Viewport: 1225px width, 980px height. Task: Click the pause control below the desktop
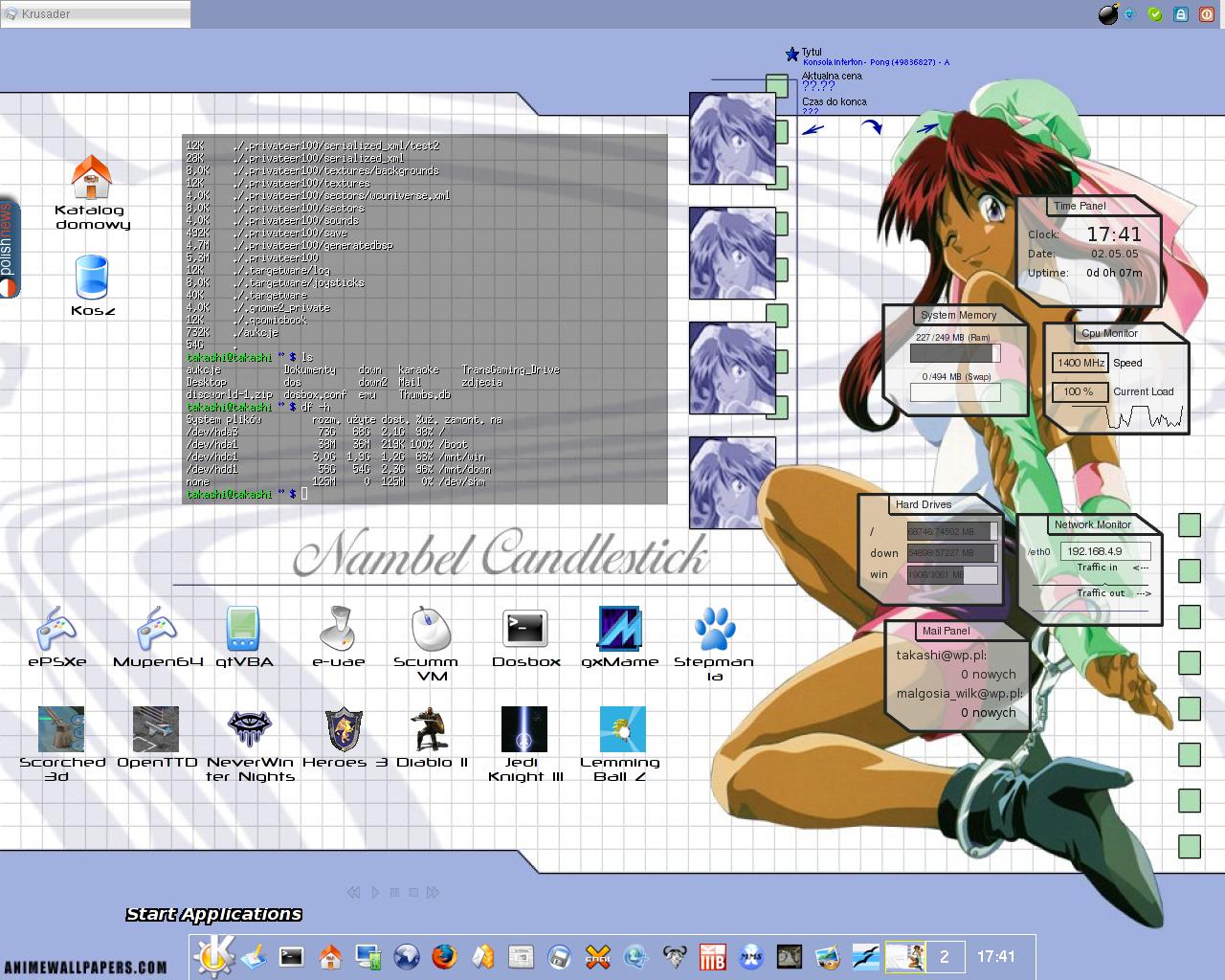[394, 892]
